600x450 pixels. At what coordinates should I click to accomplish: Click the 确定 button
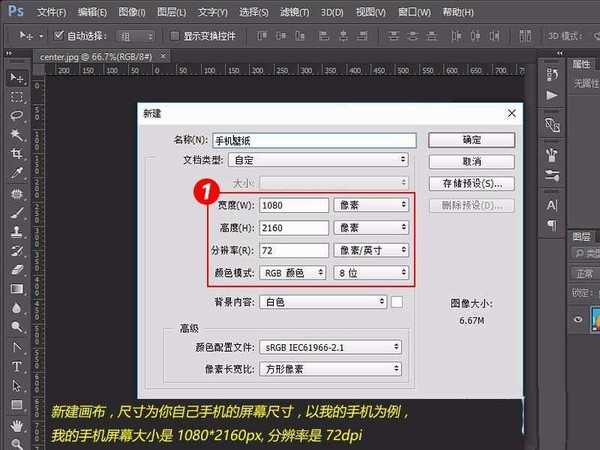coord(471,140)
